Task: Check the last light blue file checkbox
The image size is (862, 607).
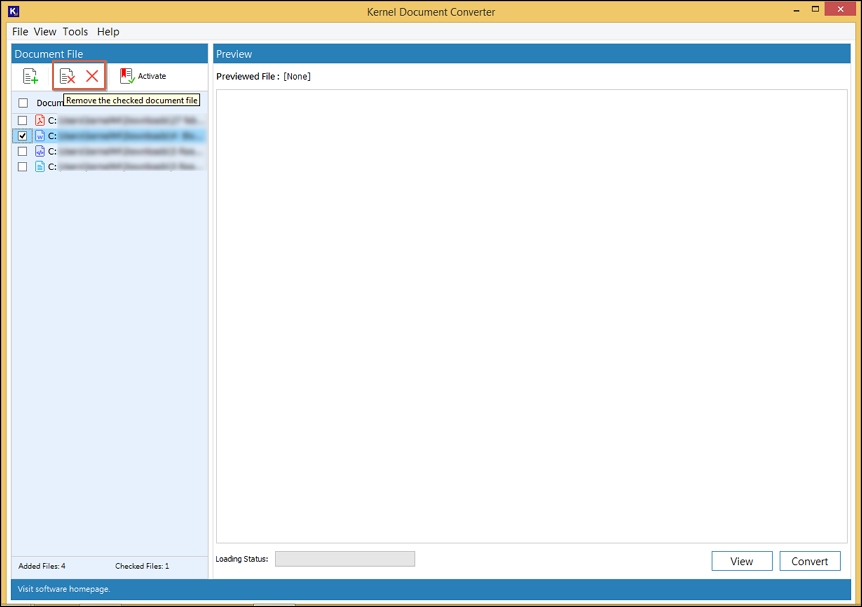Action: (x=23, y=166)
